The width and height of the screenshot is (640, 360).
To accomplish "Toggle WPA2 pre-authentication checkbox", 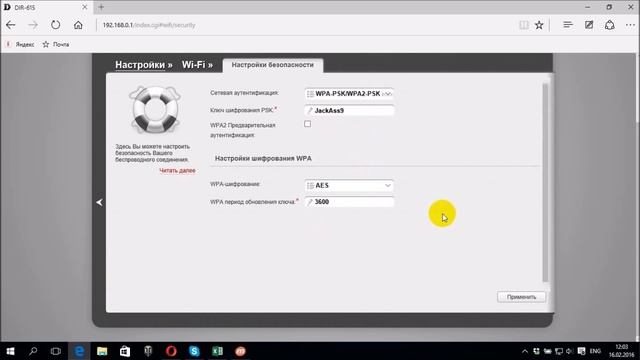I will [x=307, y=124].
